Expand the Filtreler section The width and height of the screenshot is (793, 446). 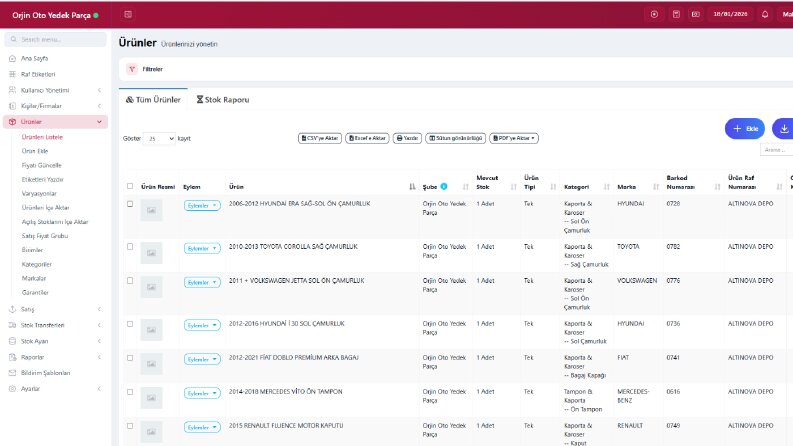click(x=152, y=69)
